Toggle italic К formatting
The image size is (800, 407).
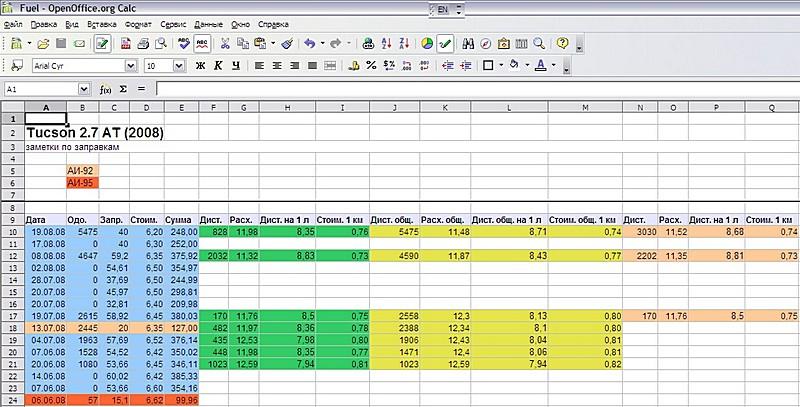tap(218, 66)
